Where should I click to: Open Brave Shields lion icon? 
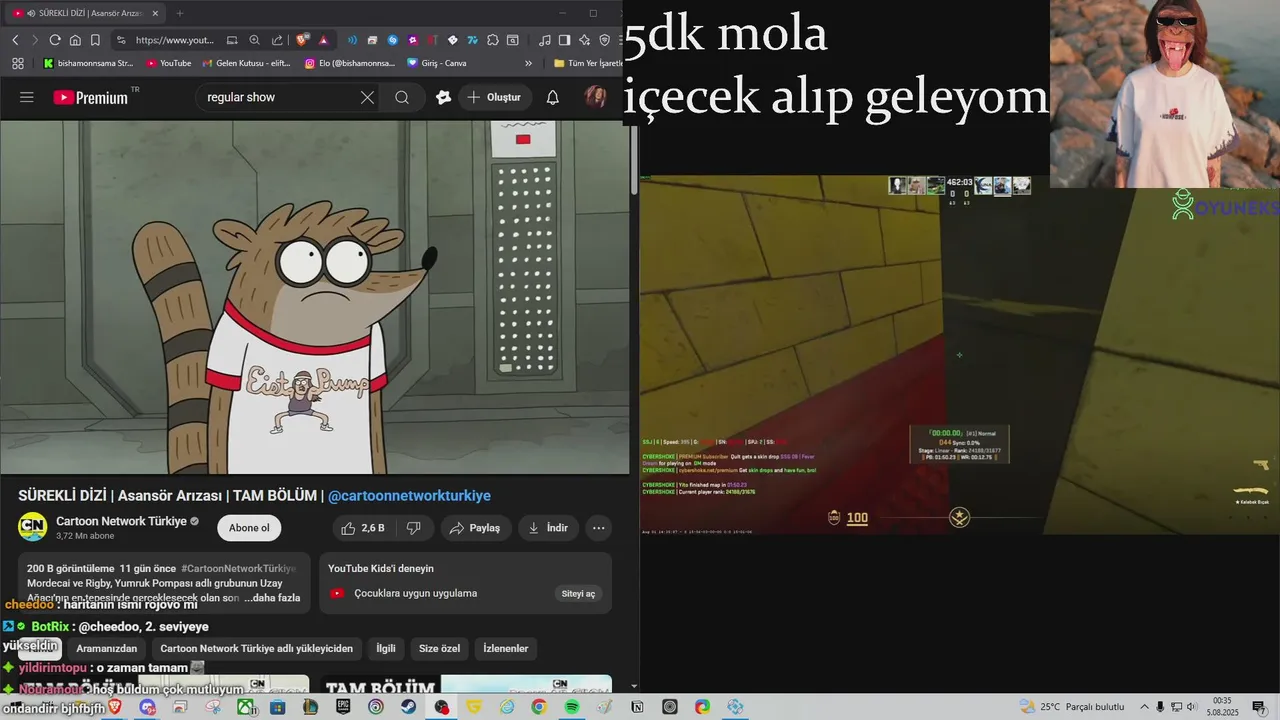tap(301, 40)
